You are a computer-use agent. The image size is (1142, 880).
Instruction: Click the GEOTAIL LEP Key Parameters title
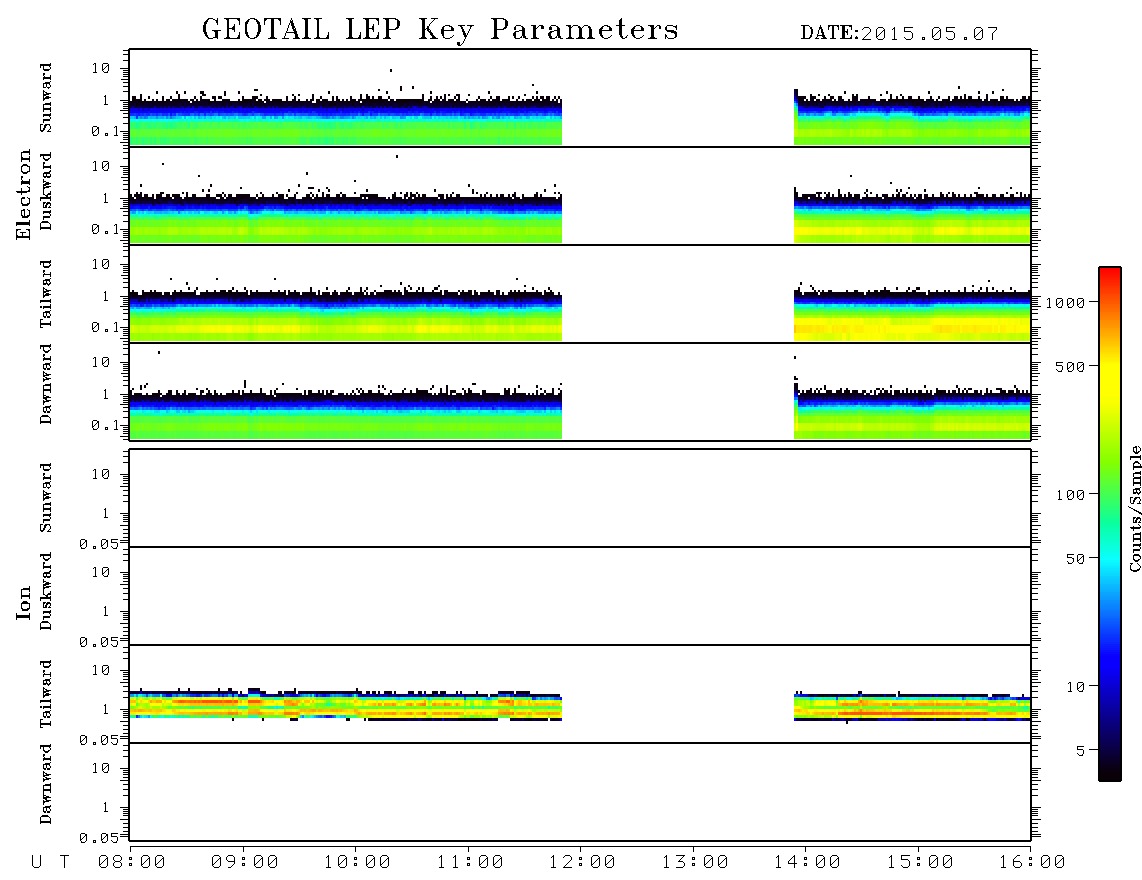tap(440, 30)
